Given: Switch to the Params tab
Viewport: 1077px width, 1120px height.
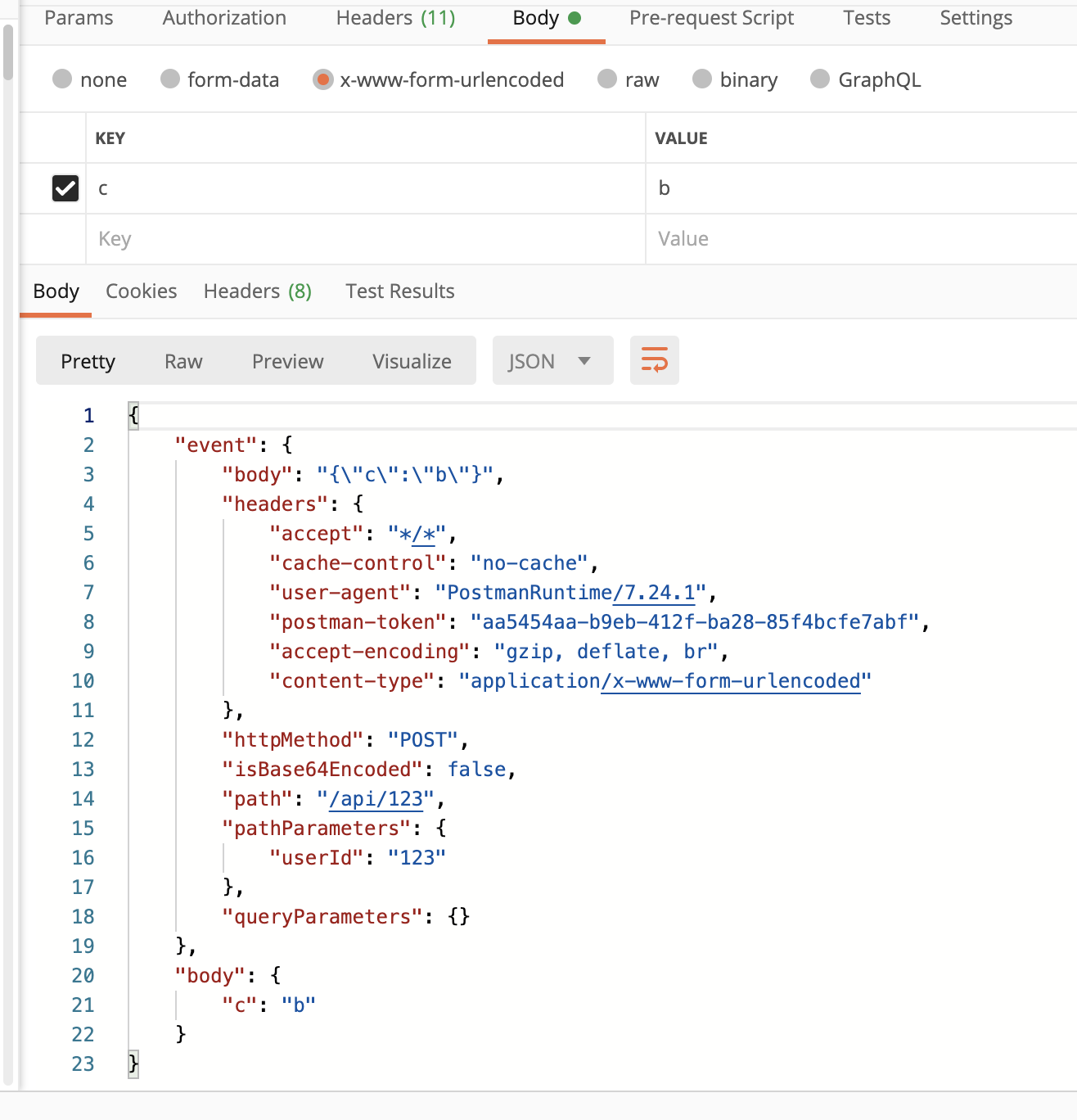Looking at the screenshot, I should click(x=79, y=18).
